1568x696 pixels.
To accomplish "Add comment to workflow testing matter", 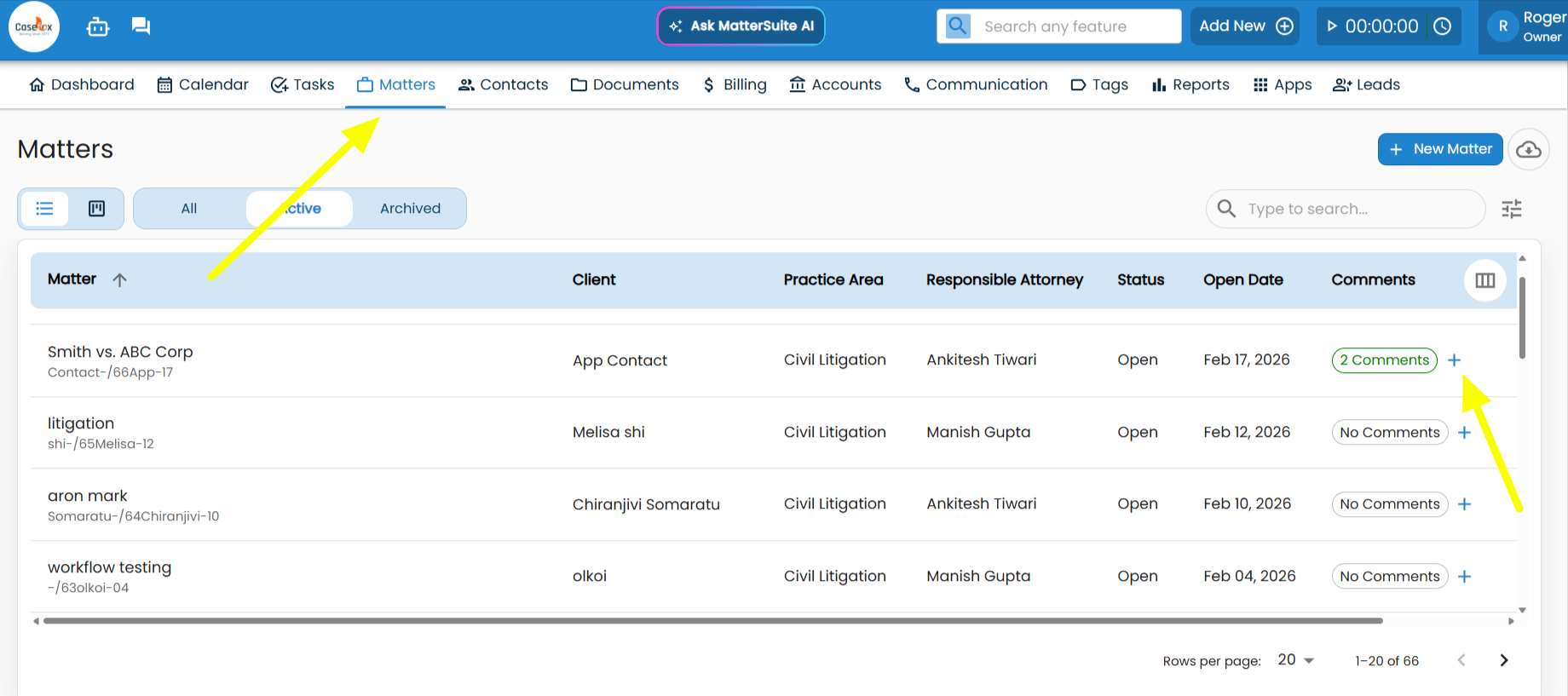I will click(x=1465, y=577).
